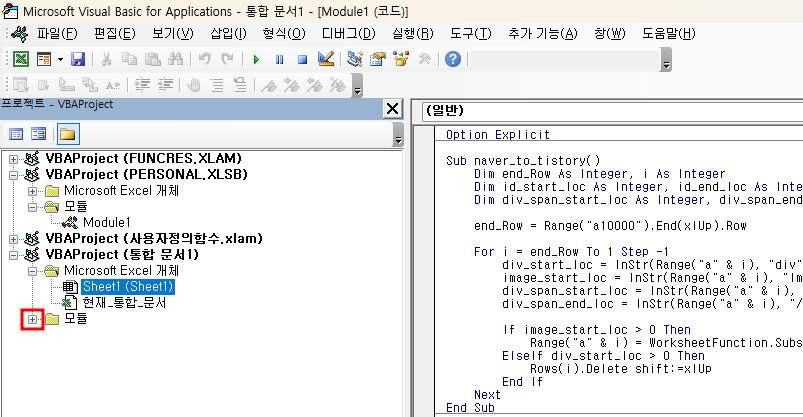
Task: Run the macro with the green play icon
Action: pos(257,59)
